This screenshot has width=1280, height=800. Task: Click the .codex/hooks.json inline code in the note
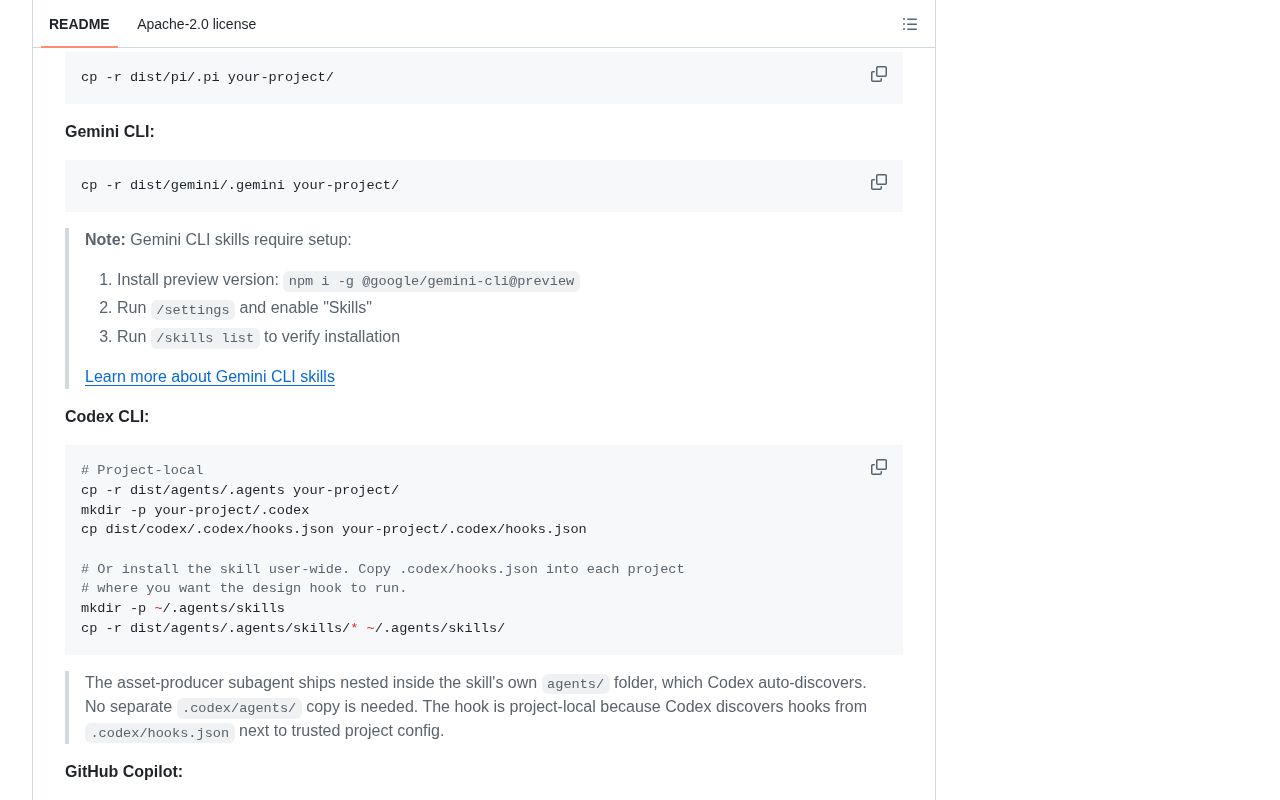point(160,733)
